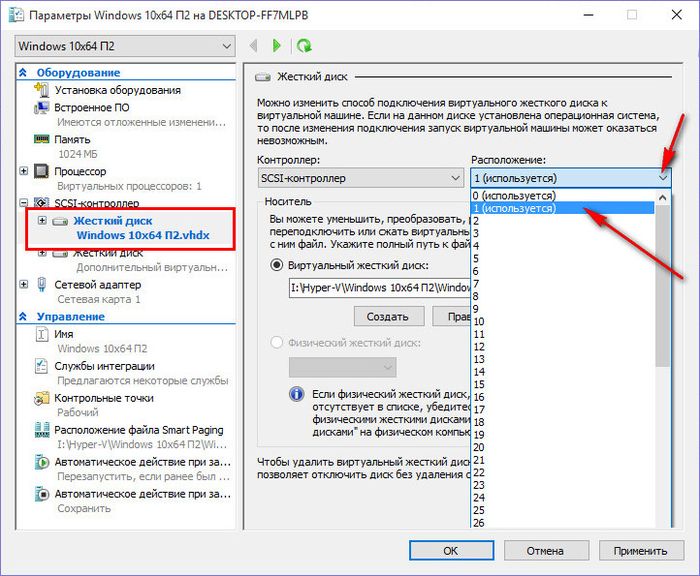The image size is (700, 576).
Task: Click the Name (Имя) icon
Action: (x=42, y=334)
